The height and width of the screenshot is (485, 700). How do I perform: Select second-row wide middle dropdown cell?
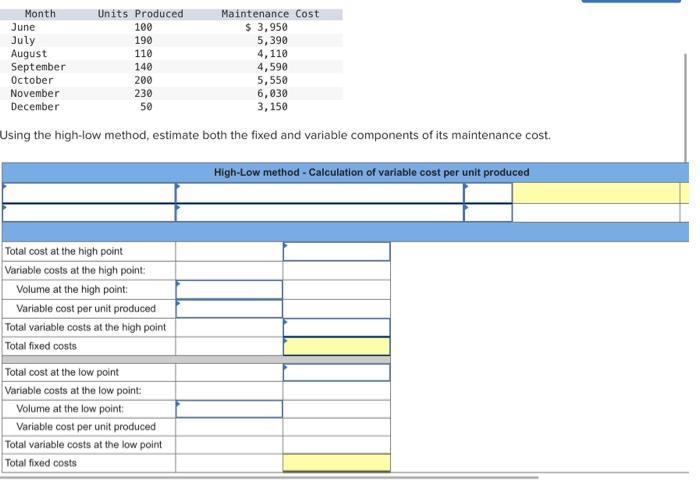click(x=320, y=213)
